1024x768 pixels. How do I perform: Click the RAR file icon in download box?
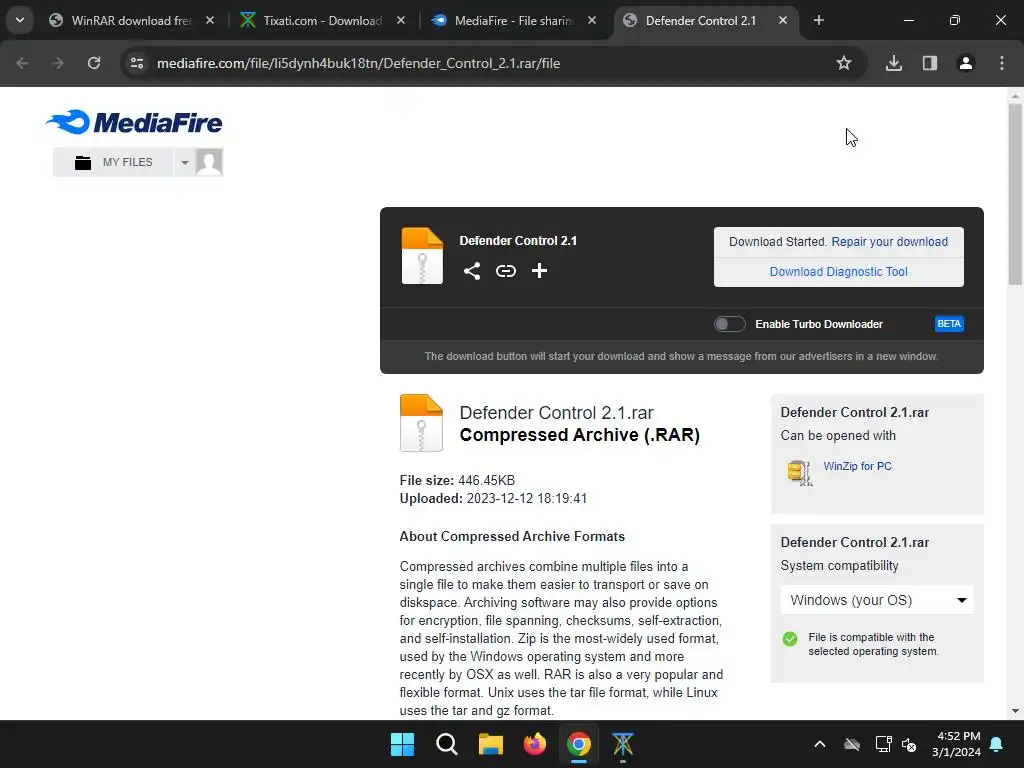pyautogui.click(x=422, y=256)
